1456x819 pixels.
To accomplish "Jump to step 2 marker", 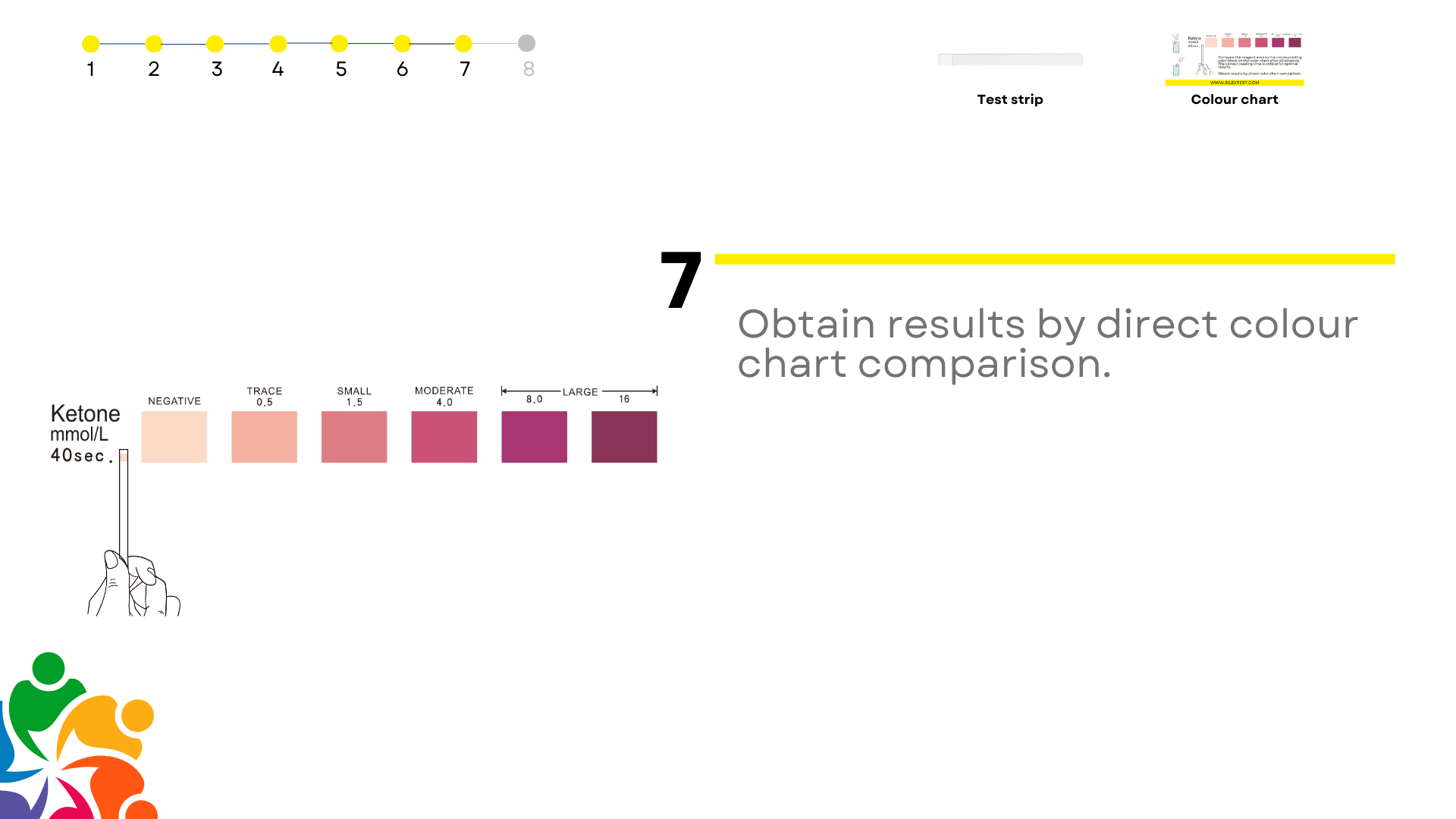I will [x=154, y=44].
